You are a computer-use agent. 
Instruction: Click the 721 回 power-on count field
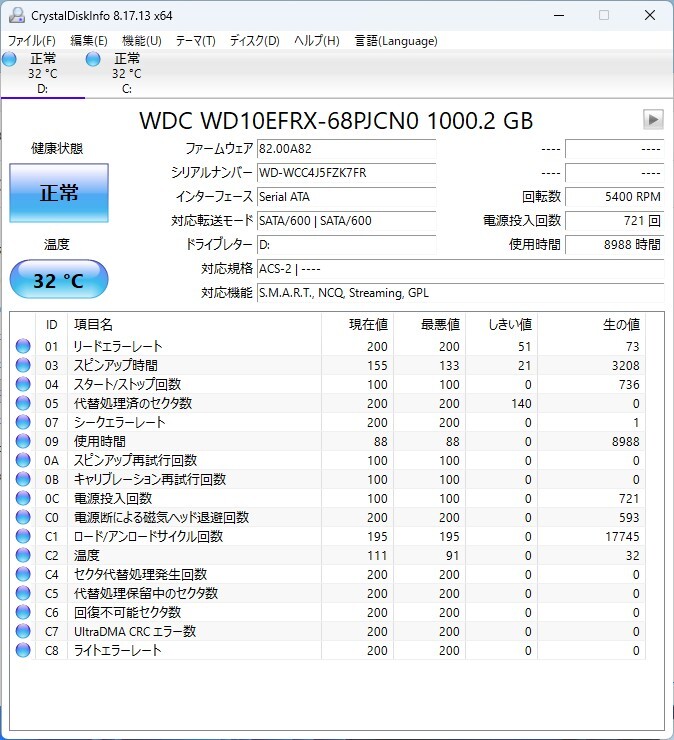tap(615, 221)
